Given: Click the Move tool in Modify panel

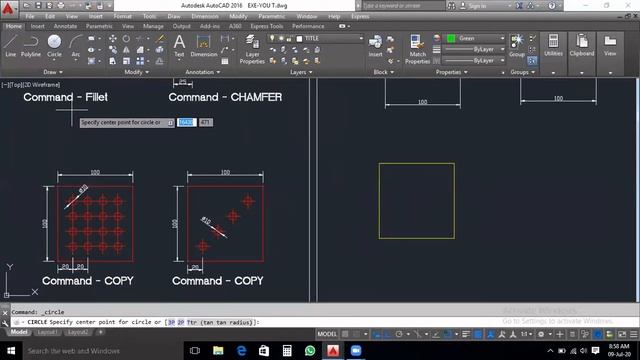Looking at the screenshot, I should 113,38.
